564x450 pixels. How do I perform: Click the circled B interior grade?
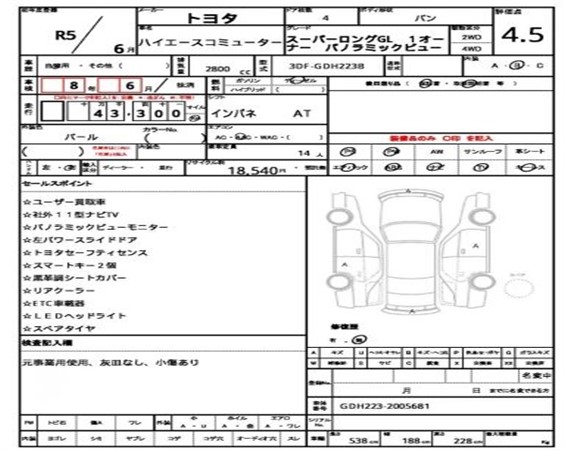[x=517, y=66]
